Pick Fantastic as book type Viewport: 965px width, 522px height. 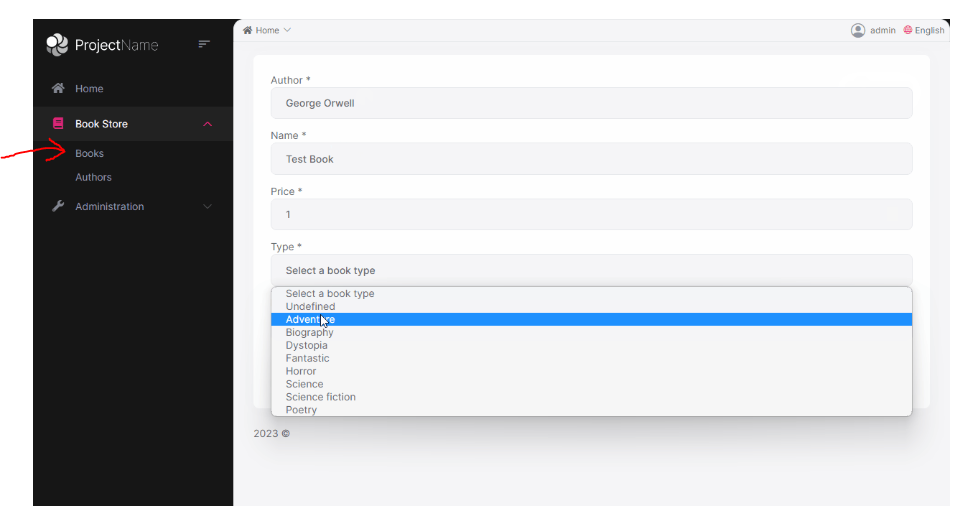(x=591, y=358)
